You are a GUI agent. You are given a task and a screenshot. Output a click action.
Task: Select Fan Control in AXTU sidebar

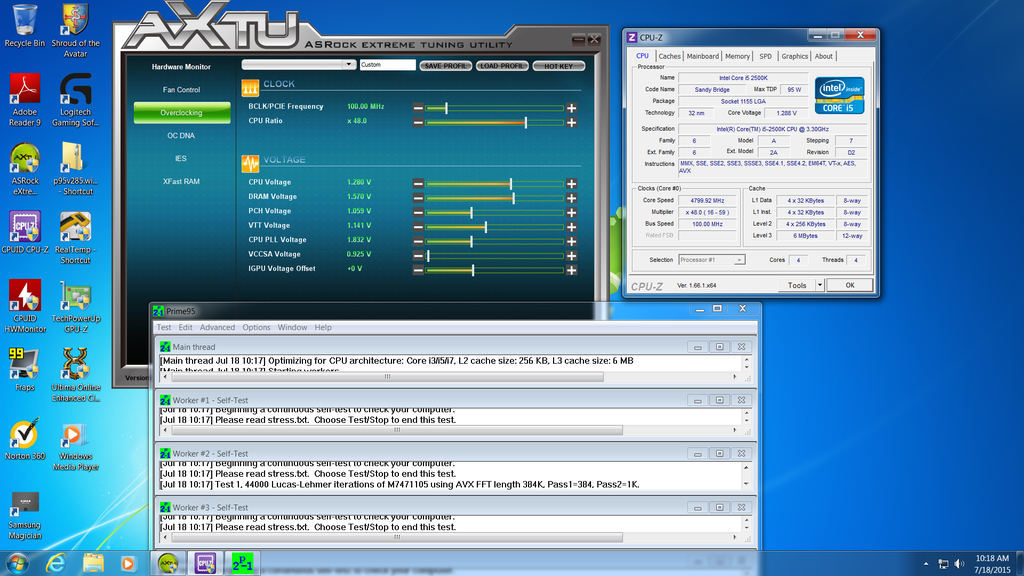tap(182, 89)
